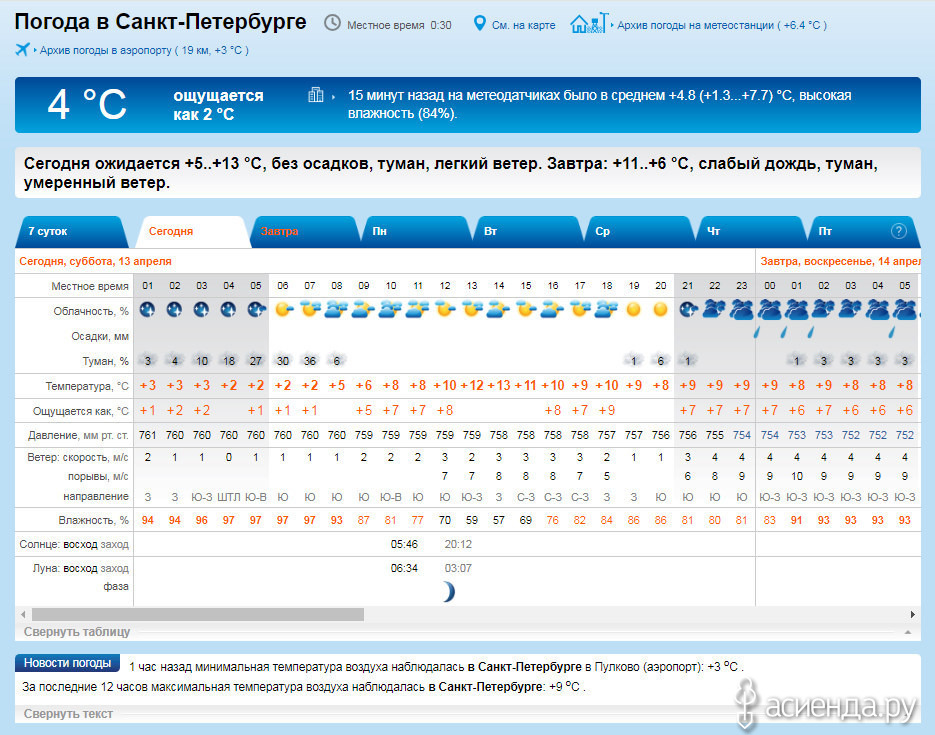Click the 4 °C current temperature
The width and height of the screenshot is (935, 735).
[x=87, y=104]
